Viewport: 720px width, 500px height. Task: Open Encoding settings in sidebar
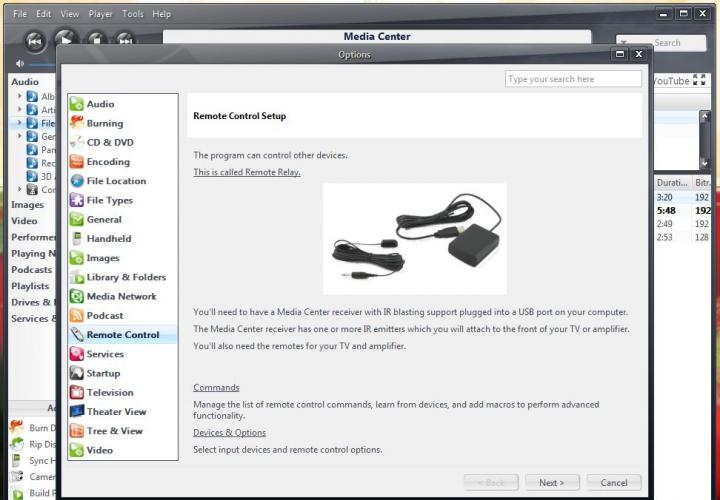tap(107, 162)
